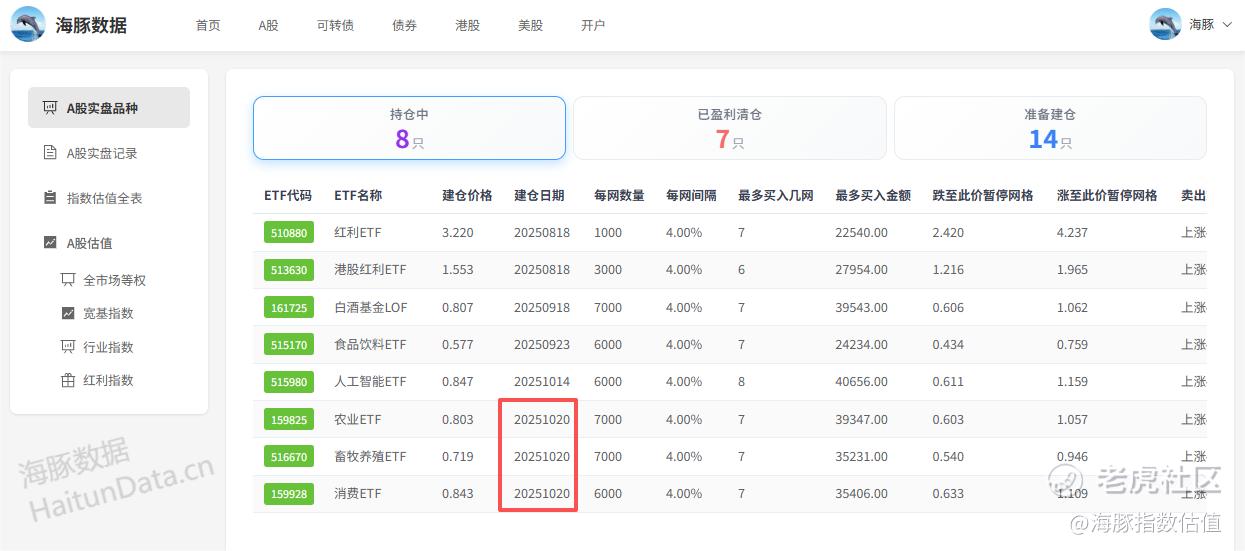Viewport: 1245px width, 551px height.
Task: Open 开户 in the top navigation
Action: click(593, 25)
